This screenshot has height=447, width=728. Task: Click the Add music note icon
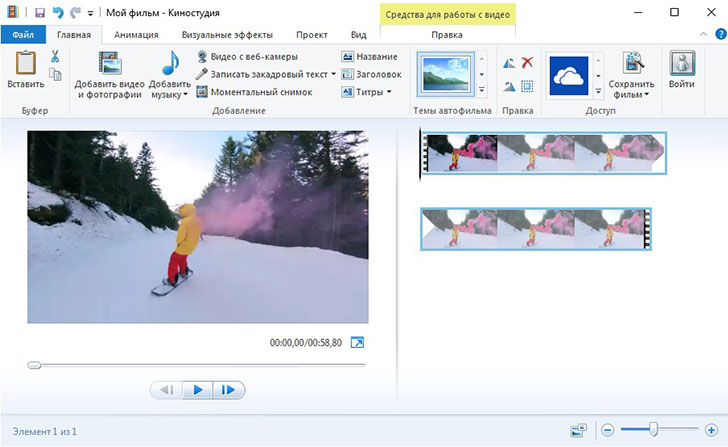pyautogui.click(x=169, y=63)
